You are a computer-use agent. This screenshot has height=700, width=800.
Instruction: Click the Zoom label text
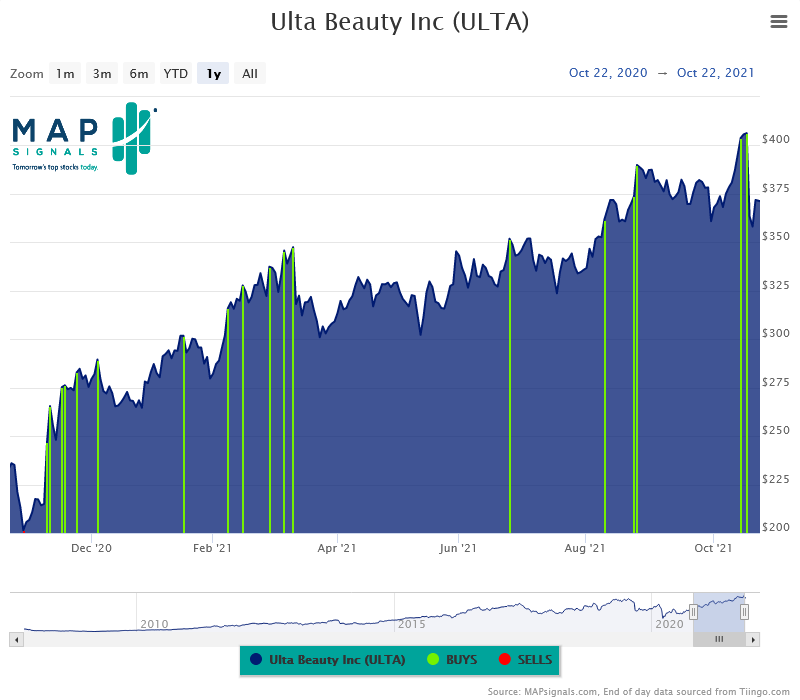27,74
